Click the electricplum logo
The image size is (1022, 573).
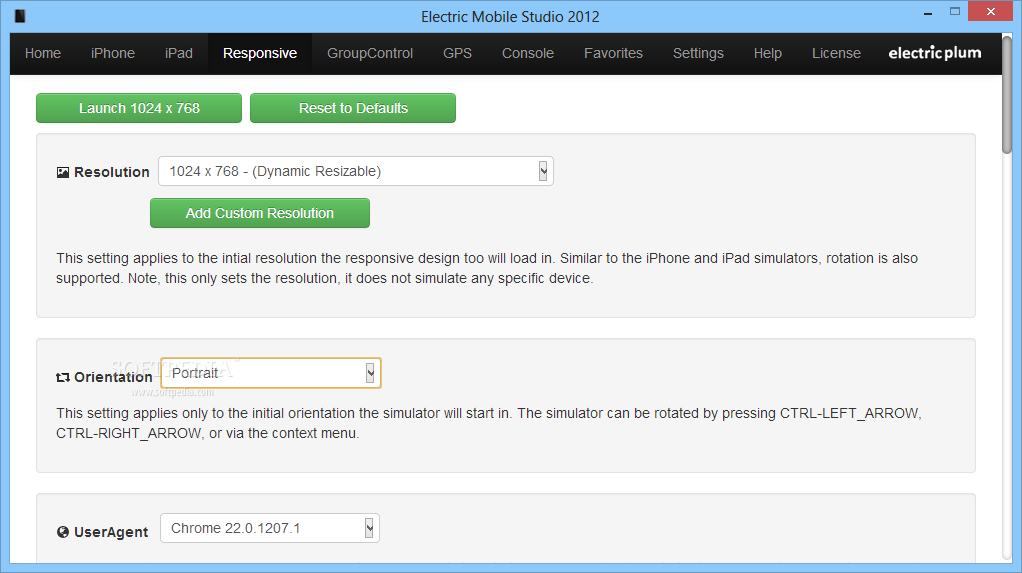coord(935,53)
